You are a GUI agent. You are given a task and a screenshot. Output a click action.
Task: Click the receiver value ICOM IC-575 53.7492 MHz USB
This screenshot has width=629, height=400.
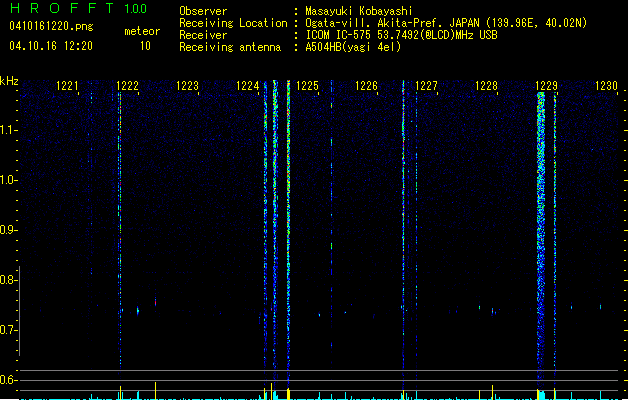point(401,35)
